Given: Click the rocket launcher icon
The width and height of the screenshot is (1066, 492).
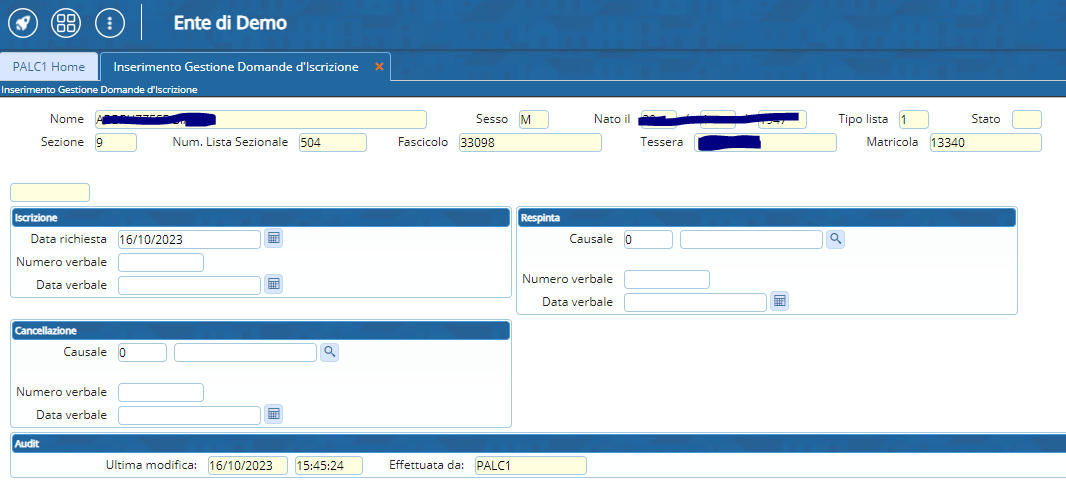Looking at the screenshot, I should pos(22,22).
